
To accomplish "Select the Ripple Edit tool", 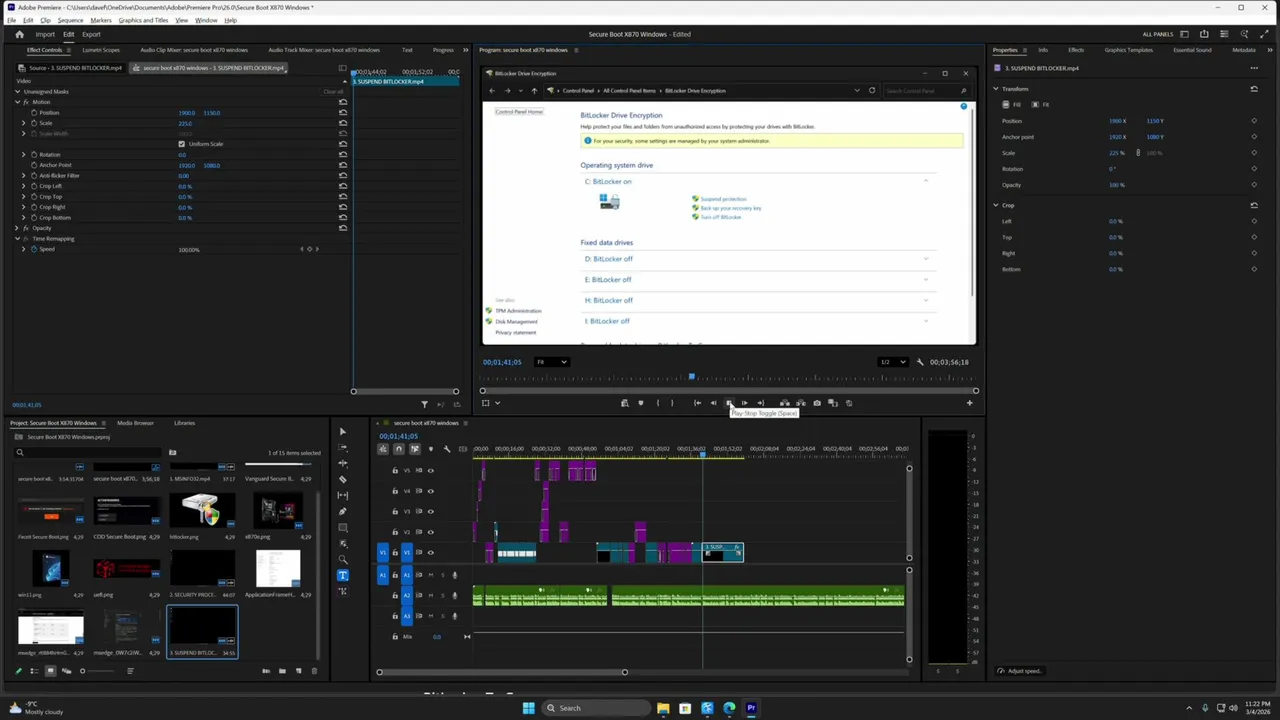I will 343,464.
